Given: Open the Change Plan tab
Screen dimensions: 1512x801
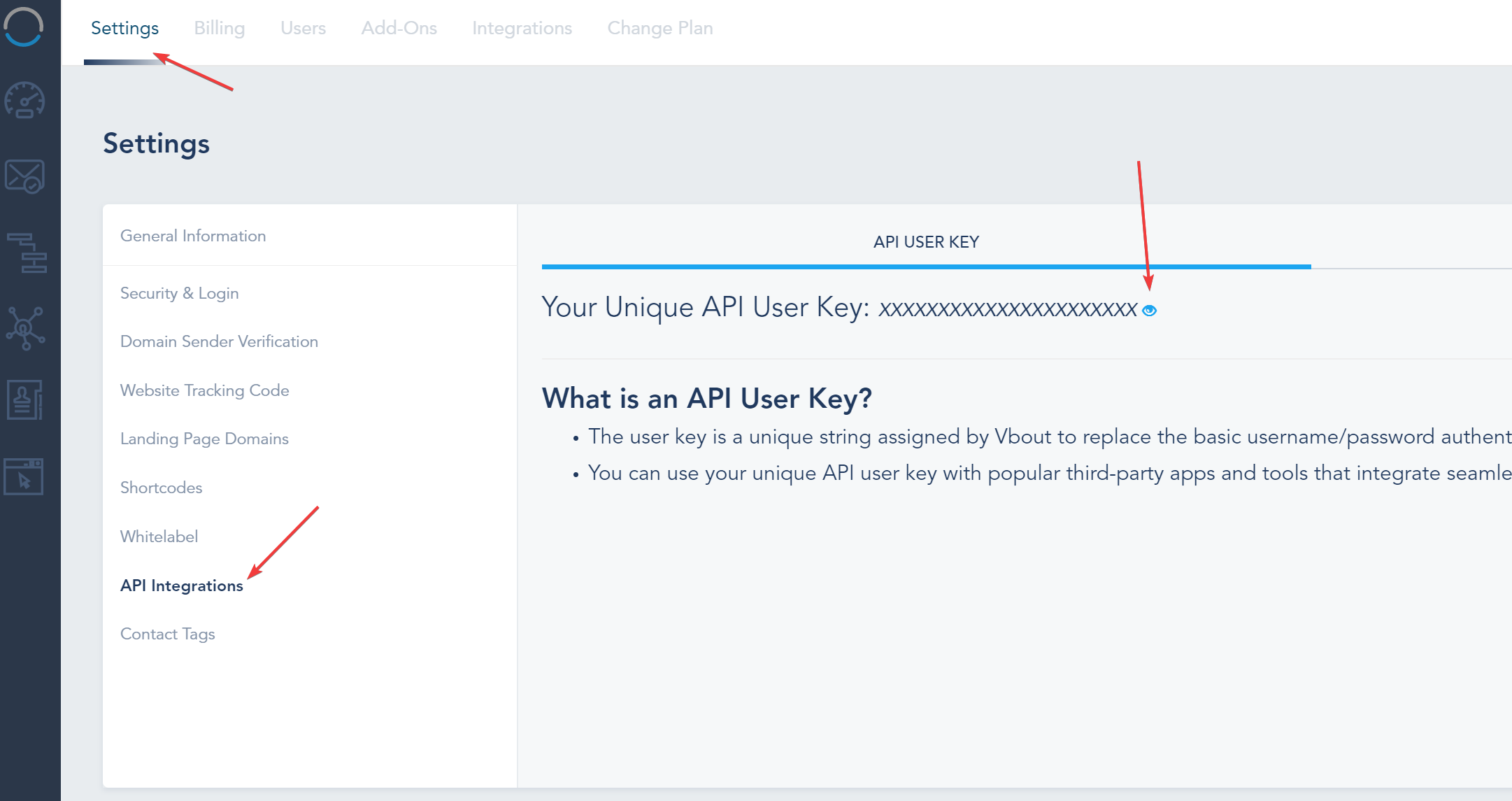Looking at the screenshot, I should pyautogui.click(x=659, y=28).
